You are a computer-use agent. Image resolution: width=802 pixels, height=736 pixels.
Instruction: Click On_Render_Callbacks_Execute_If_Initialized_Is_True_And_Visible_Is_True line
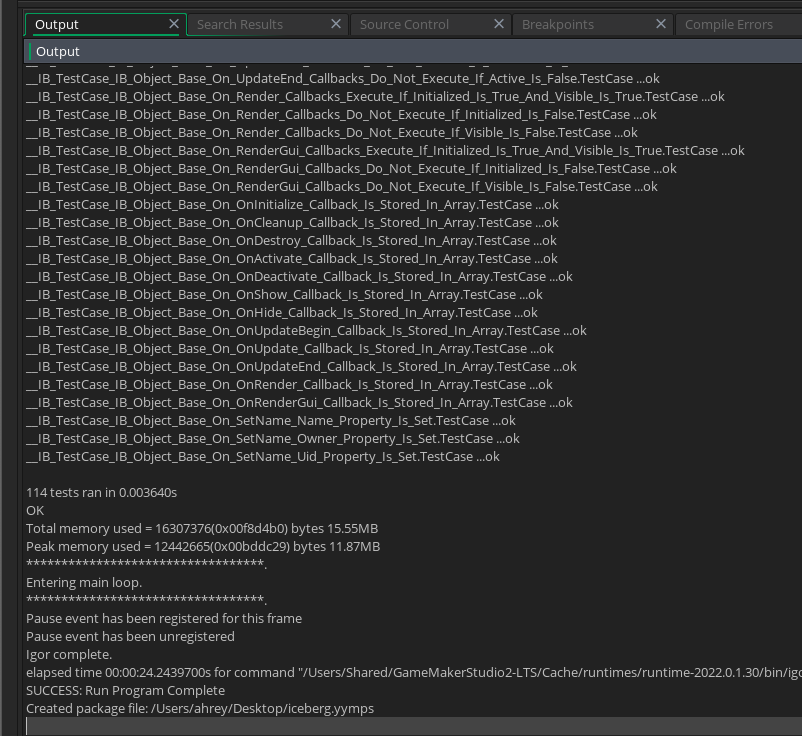[375, 97]
